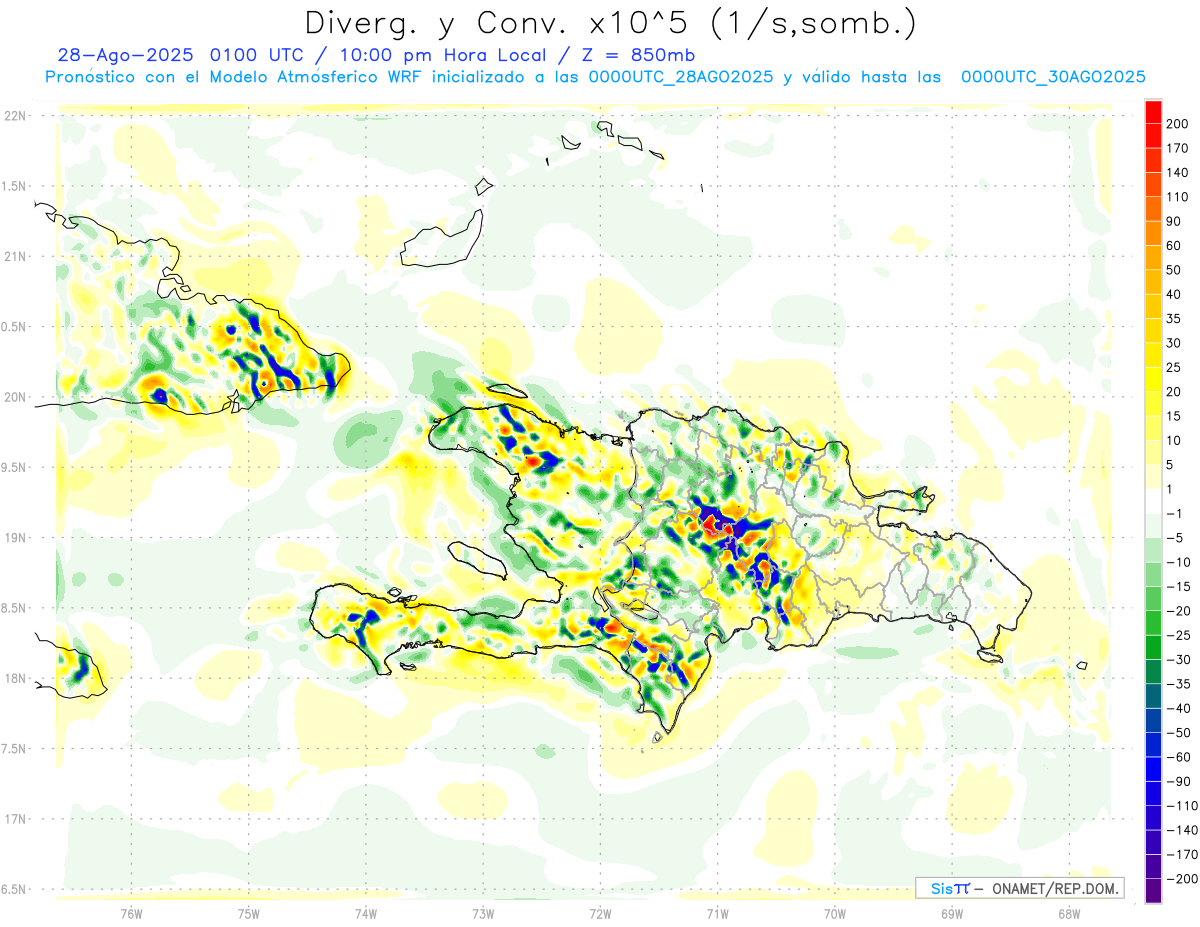1200x927 pixels.
Task: Select the '28-Ago-2025 0100 UTC' date text
Action: coord(177,55)
